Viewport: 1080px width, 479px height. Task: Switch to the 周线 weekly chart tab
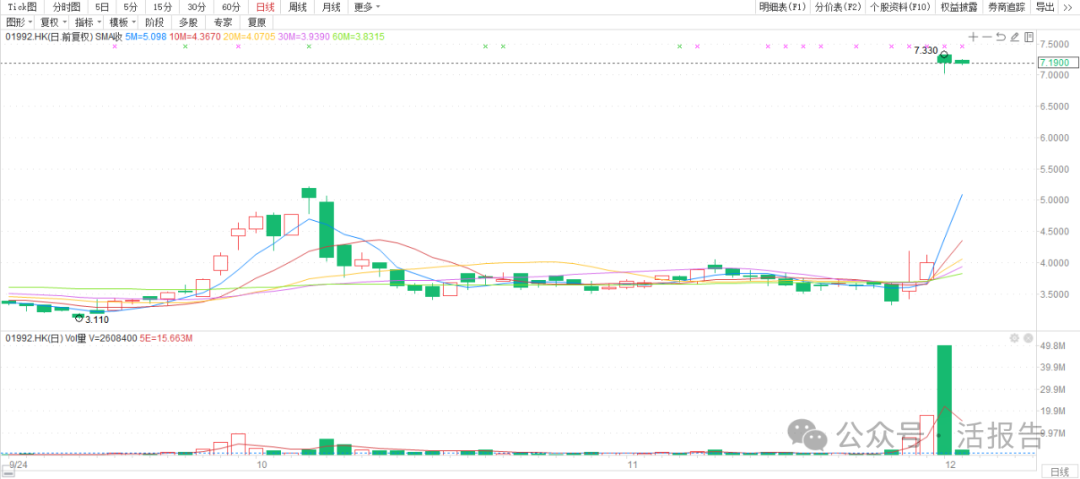point(298,7)
